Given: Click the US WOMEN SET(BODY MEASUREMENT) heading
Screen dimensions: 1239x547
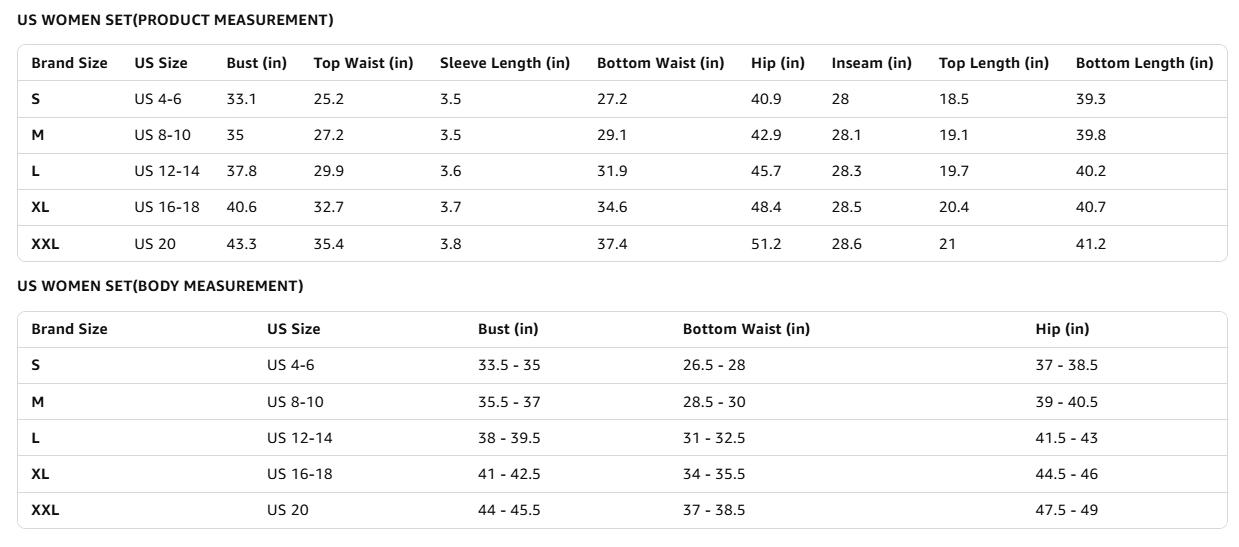Looking at the screenshot, I should click(x=160, y=286).
